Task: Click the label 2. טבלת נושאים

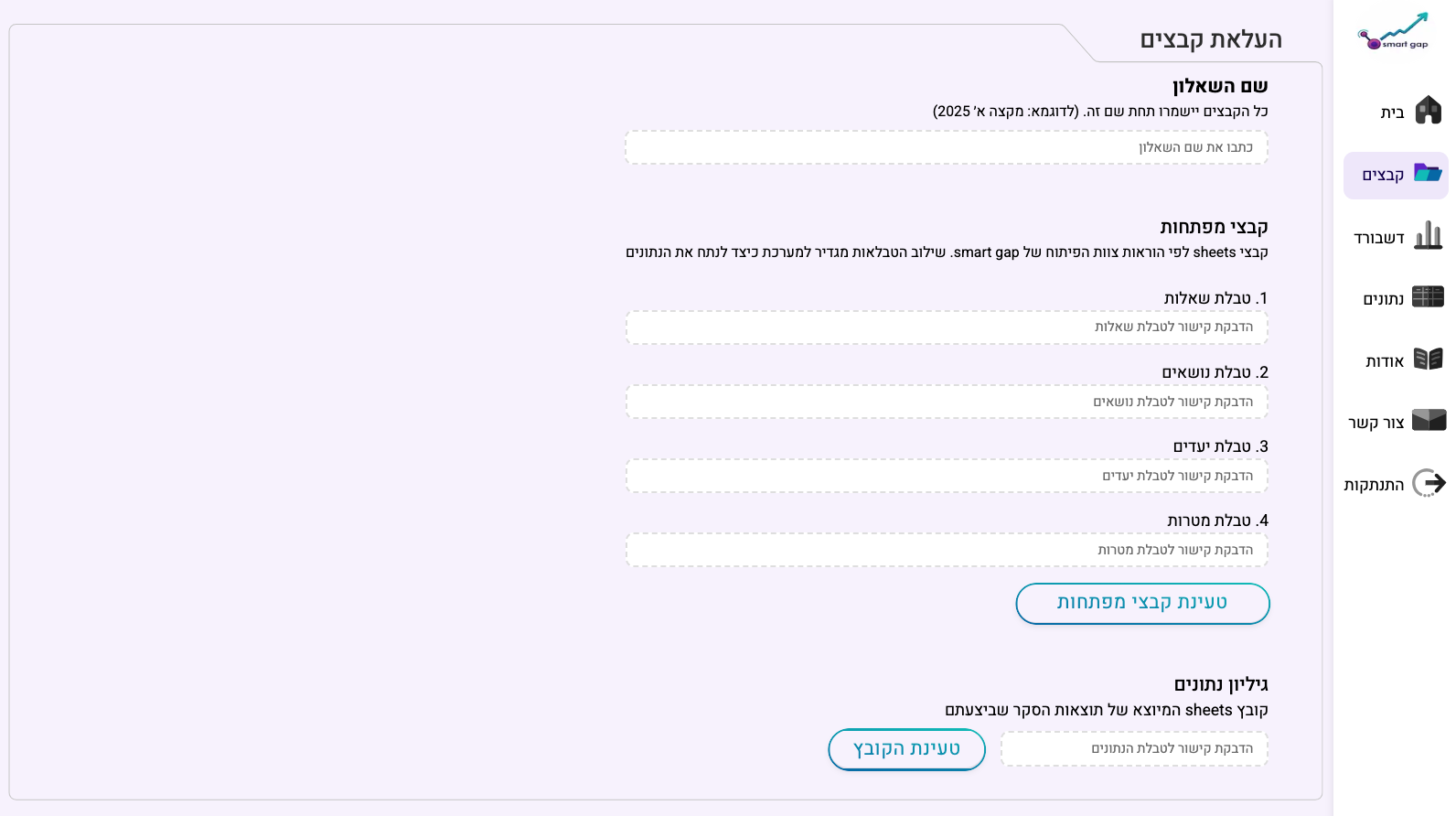Action: (x=1215, y=372)
